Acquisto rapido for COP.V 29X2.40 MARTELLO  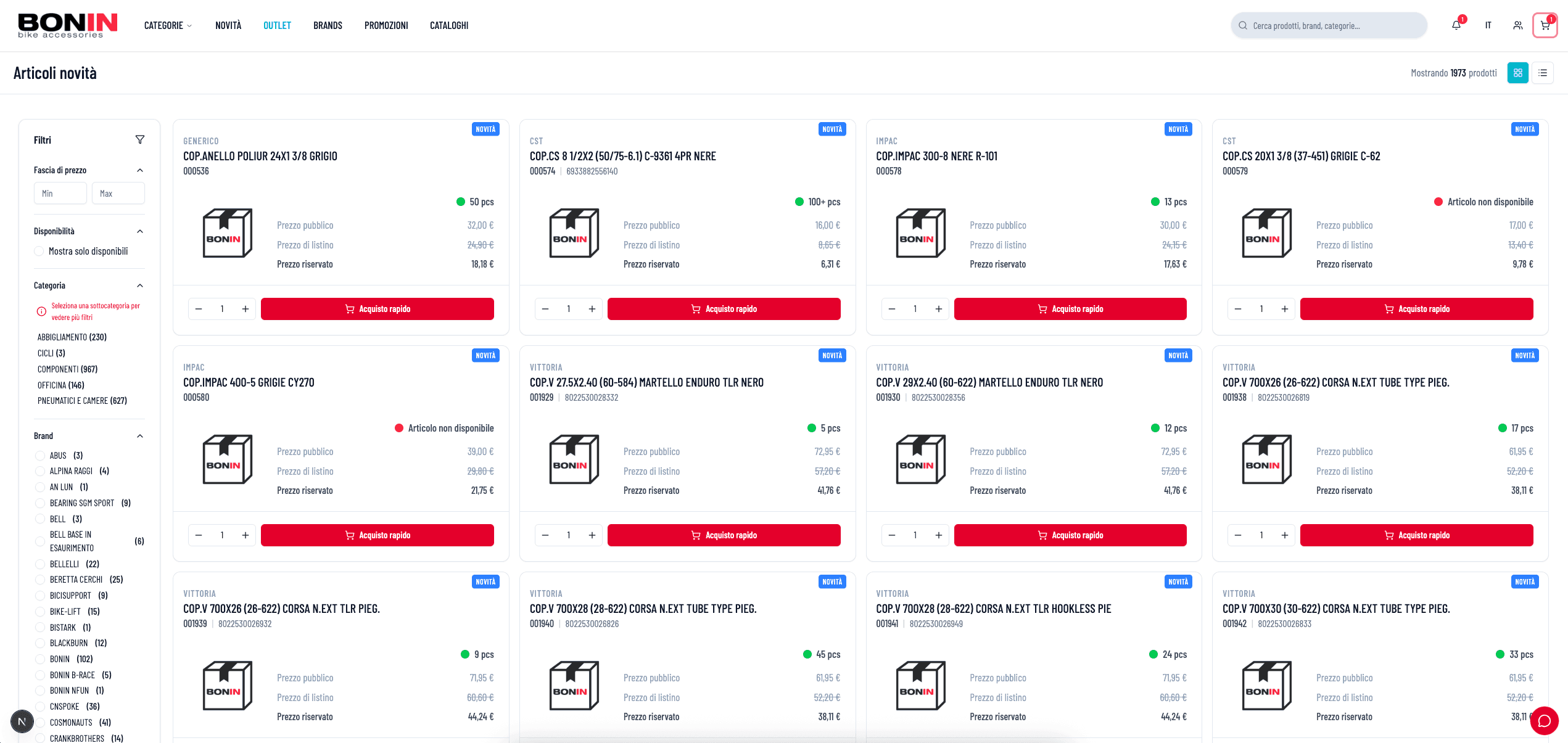[x=1070, y=535]
